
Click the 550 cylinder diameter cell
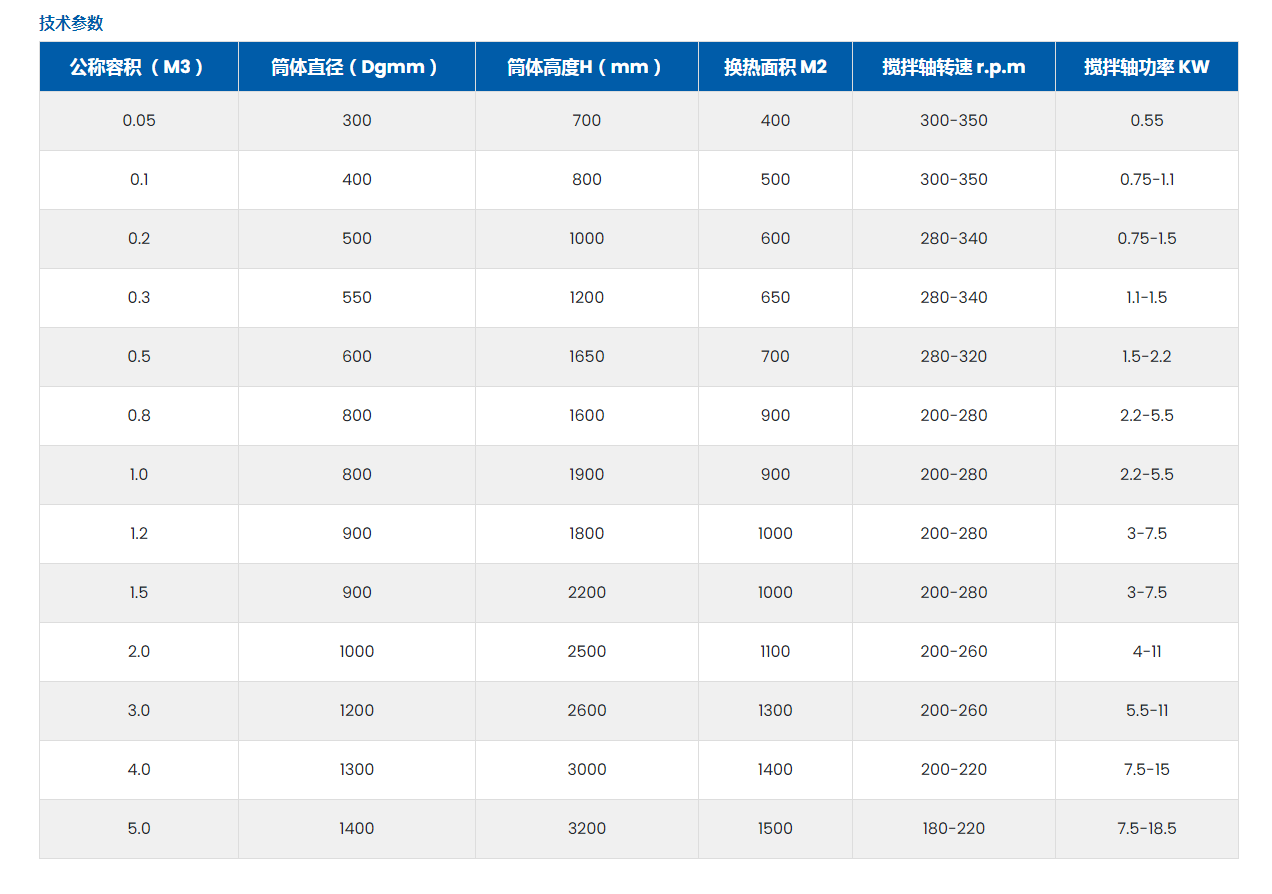click(357, 297)
